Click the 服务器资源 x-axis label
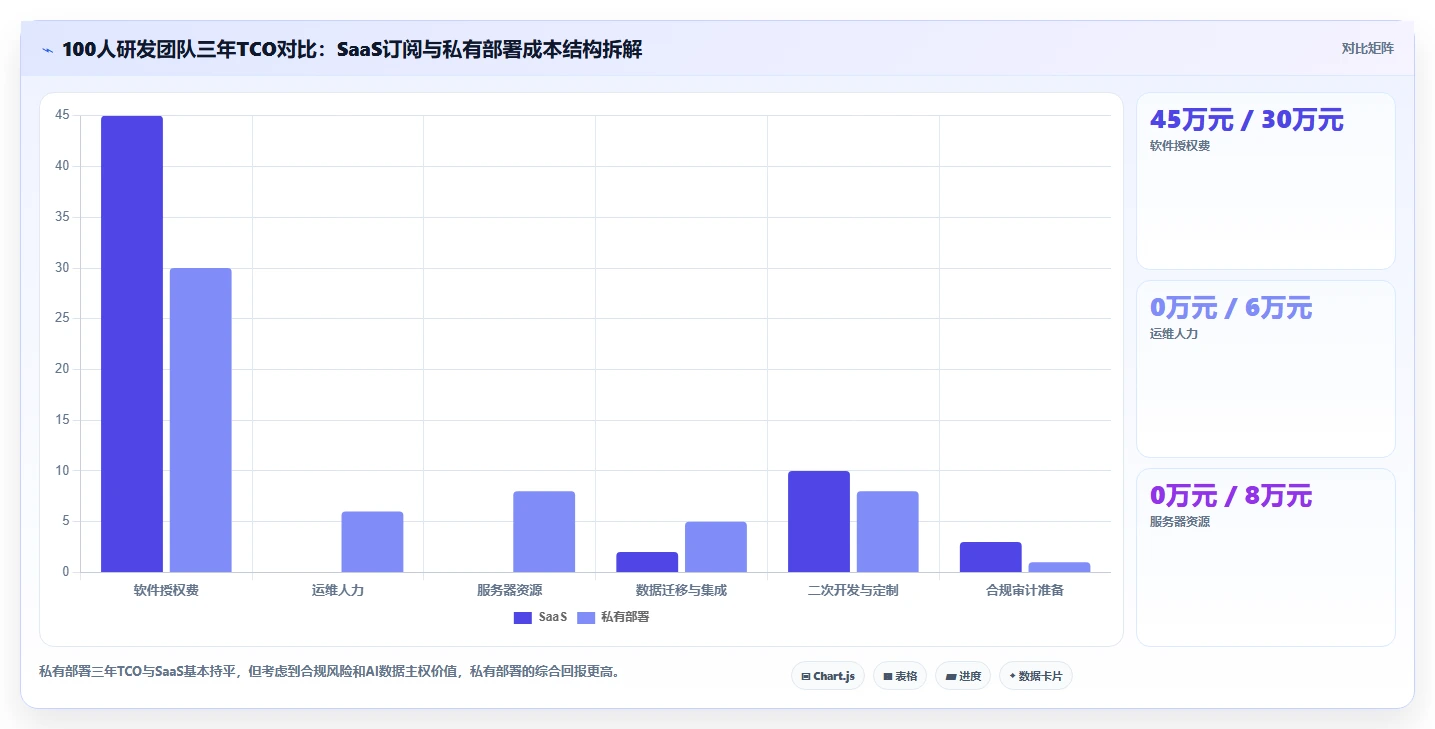The image size is (1435, 729). pos(510,590)
